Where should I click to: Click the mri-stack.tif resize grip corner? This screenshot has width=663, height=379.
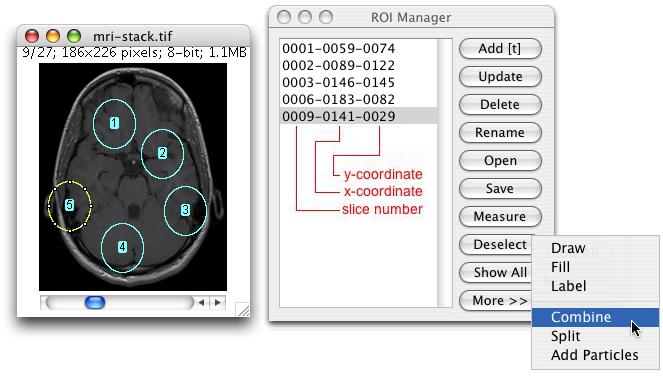point(243,309)
